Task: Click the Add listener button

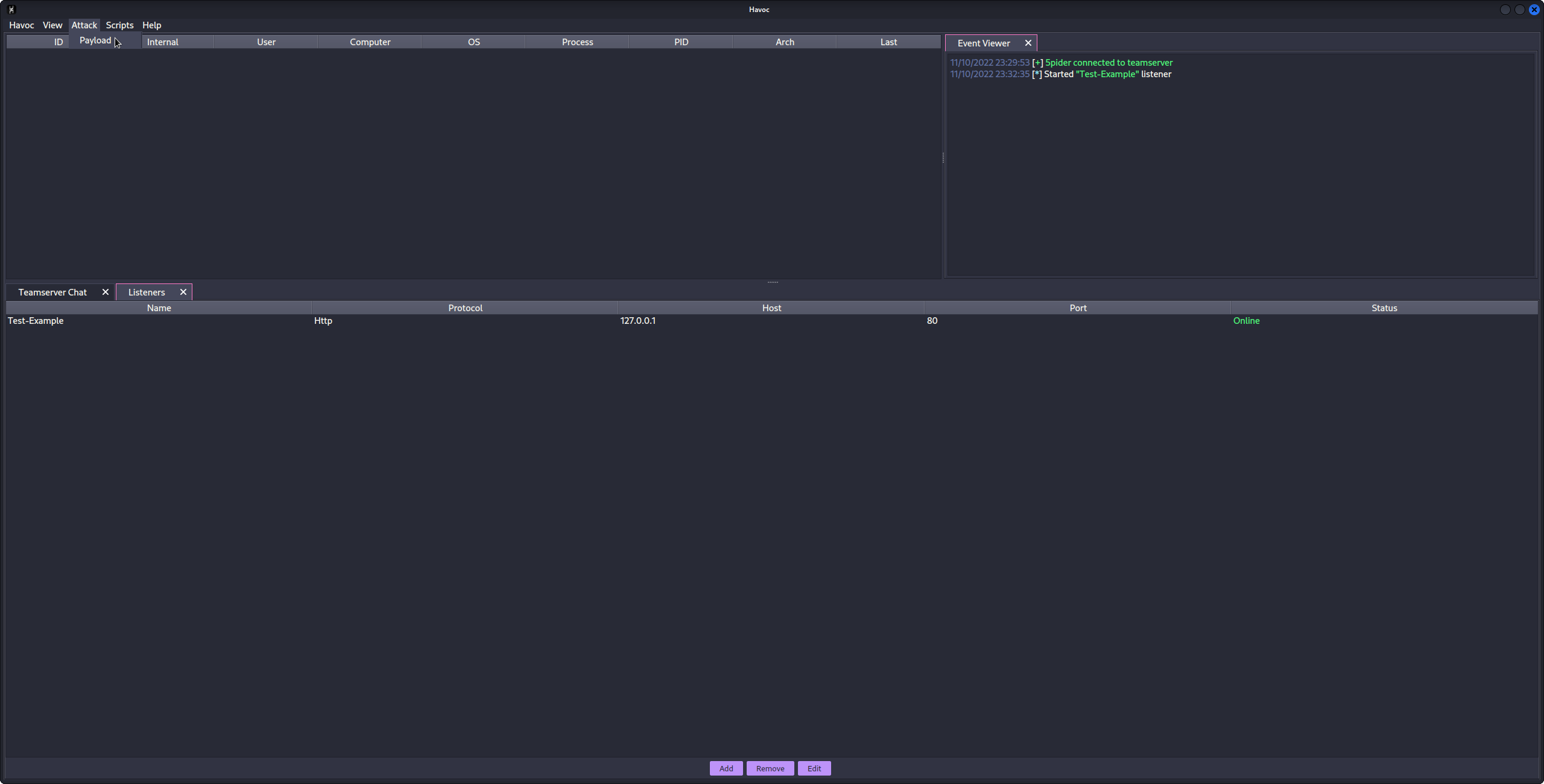Action: [726, 768]
